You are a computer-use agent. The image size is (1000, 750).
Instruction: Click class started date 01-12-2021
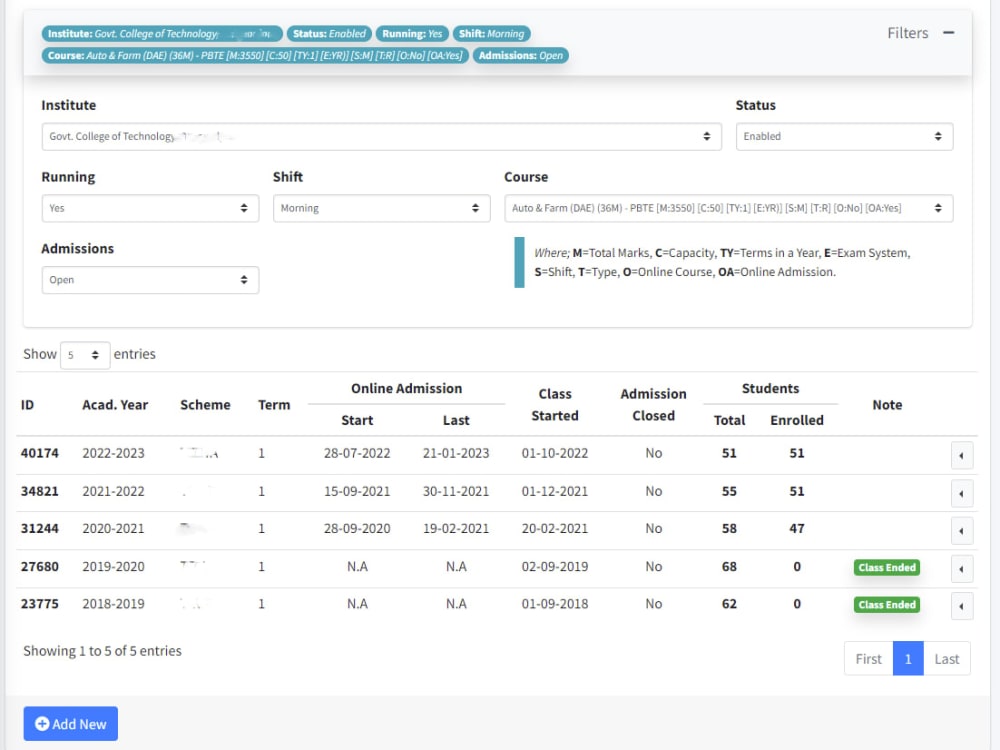555,491
